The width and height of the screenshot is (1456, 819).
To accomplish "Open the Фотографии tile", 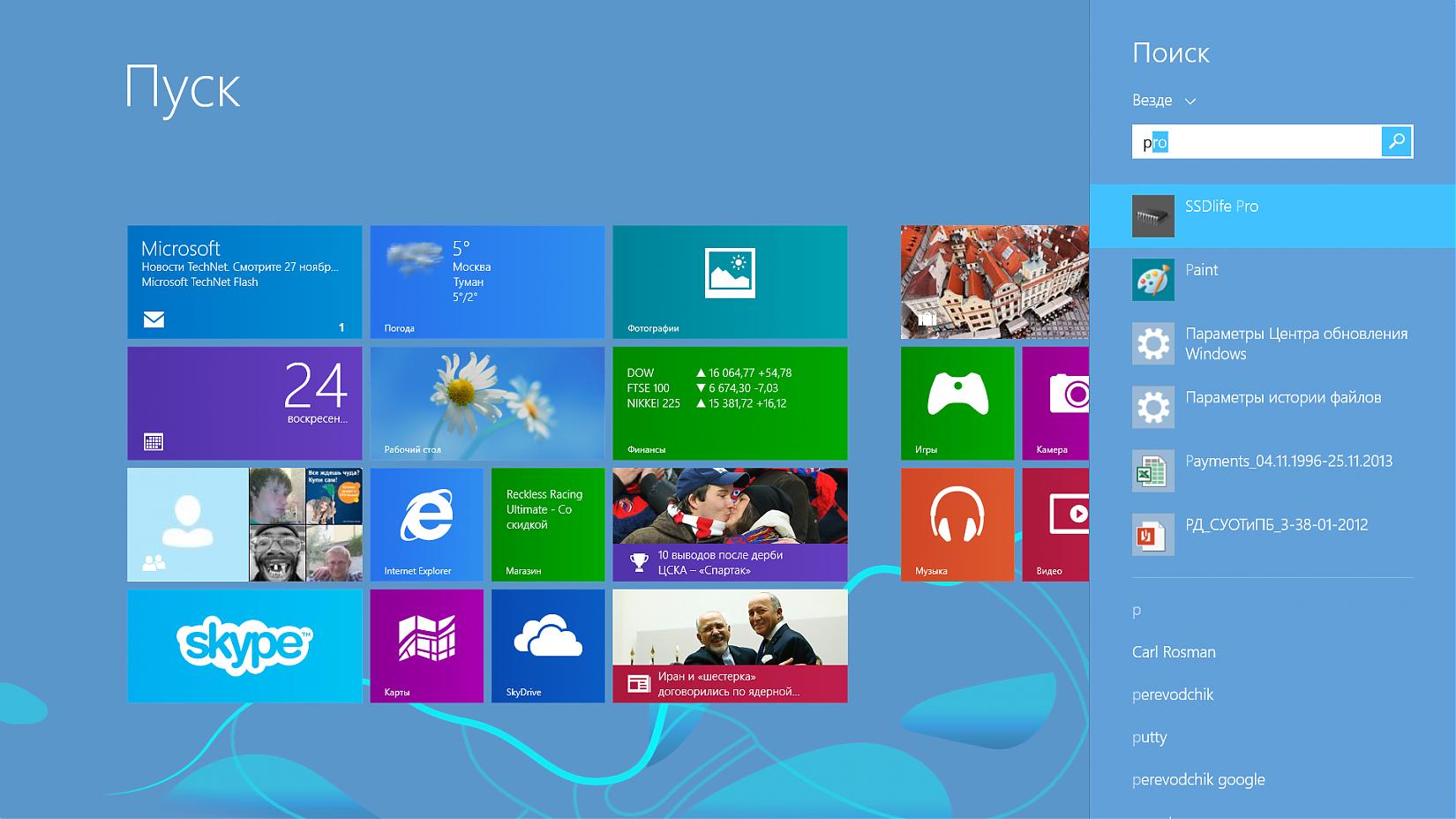I will click(730, 282).
